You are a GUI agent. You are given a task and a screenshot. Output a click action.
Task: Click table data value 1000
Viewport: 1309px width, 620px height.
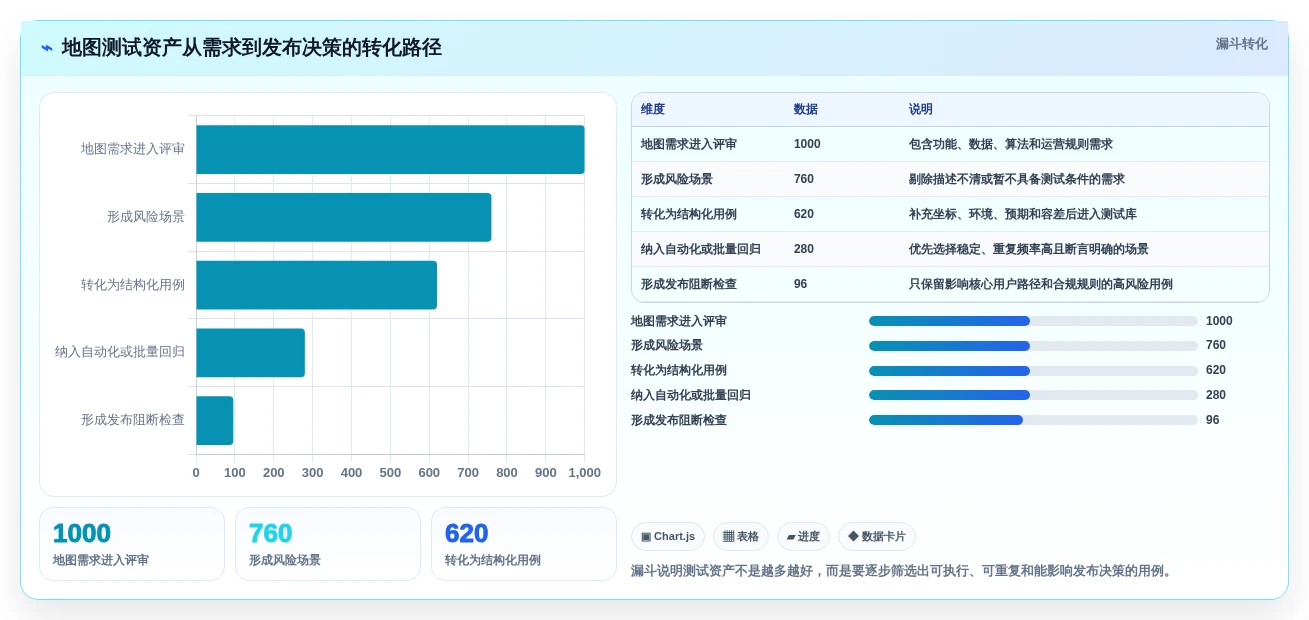[807, 144]
